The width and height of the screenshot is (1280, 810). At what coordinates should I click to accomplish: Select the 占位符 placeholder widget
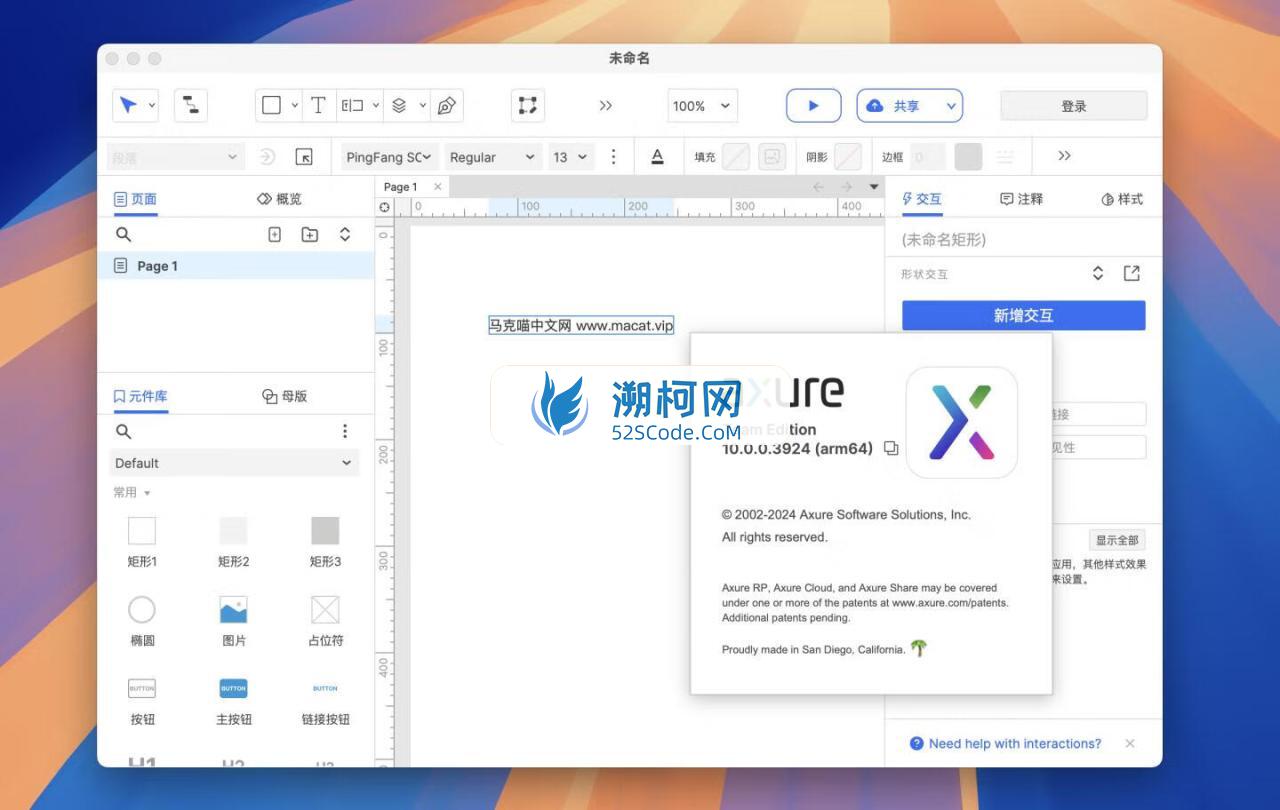(325, 621)
